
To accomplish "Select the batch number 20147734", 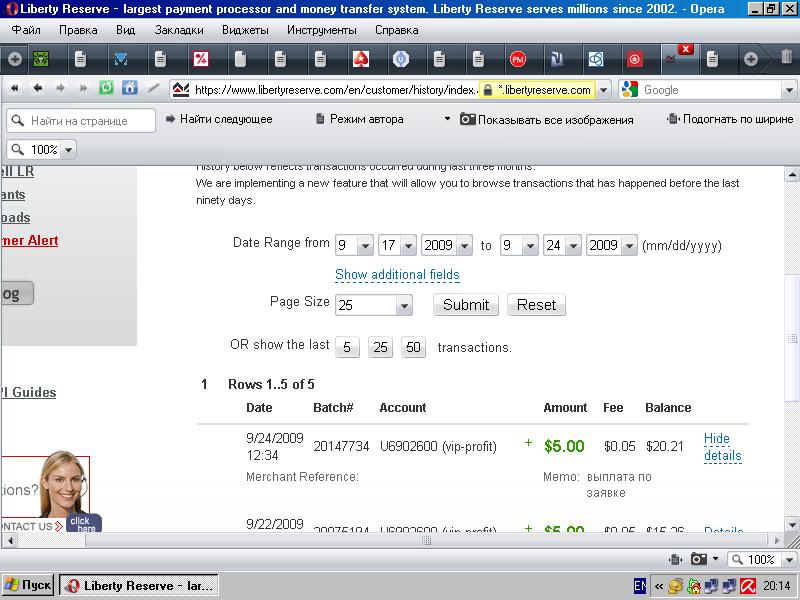I will tap(341, 446).
